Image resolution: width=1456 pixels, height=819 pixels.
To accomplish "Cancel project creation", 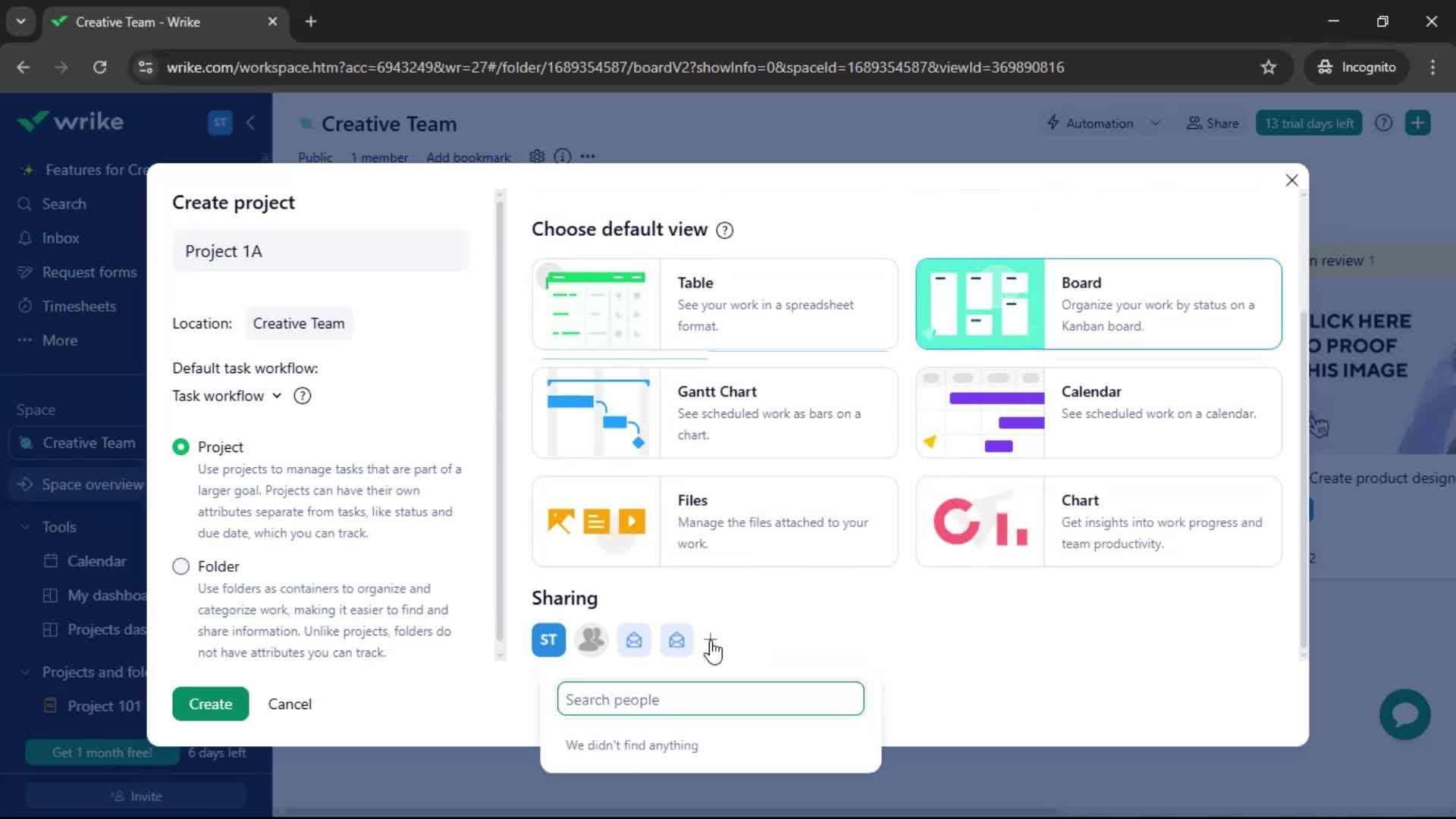I will tap(290, 704).
